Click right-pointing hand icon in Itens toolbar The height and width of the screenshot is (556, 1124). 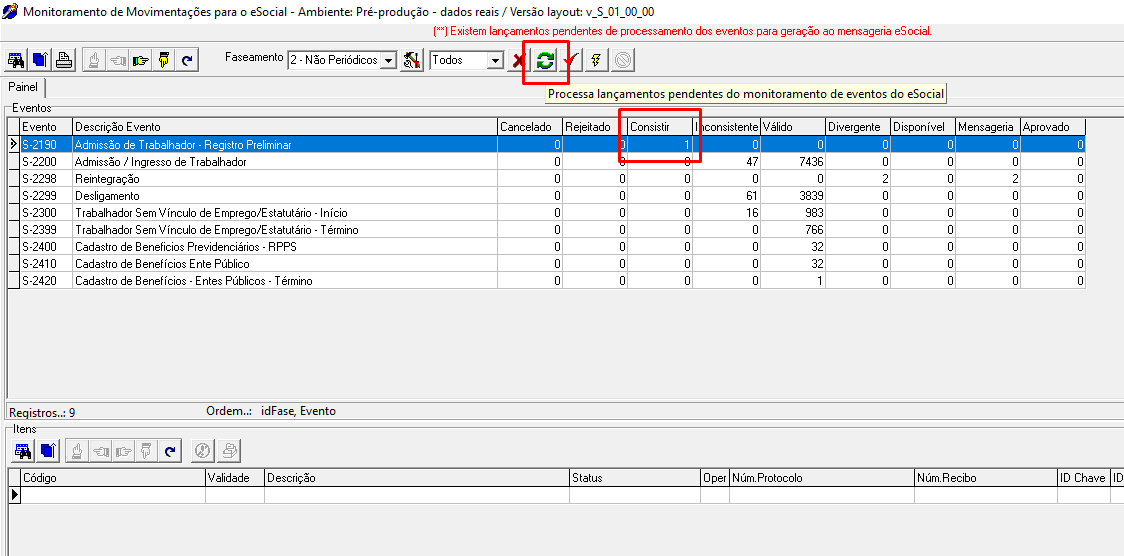pyautogui.click(x=123, y=451)
